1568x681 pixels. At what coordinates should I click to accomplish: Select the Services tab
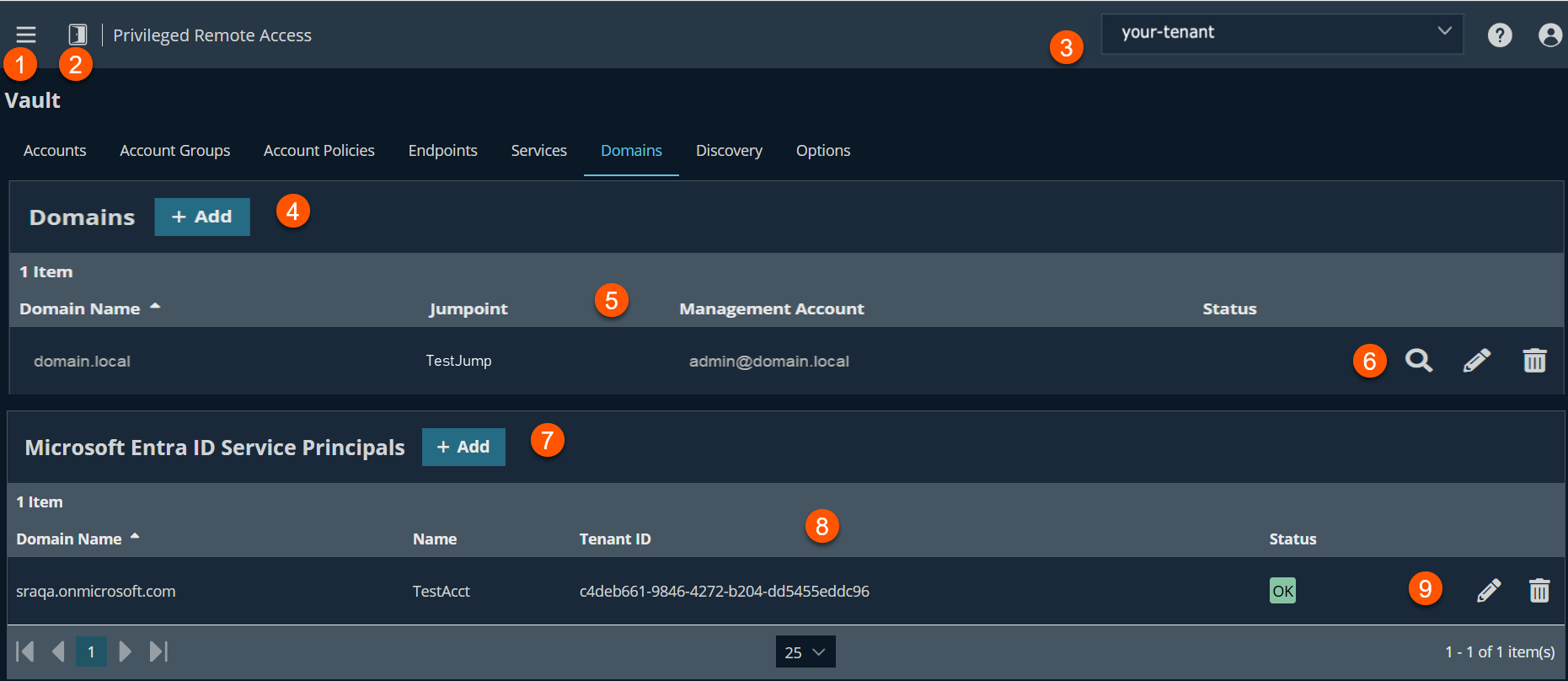coord(539,151)
